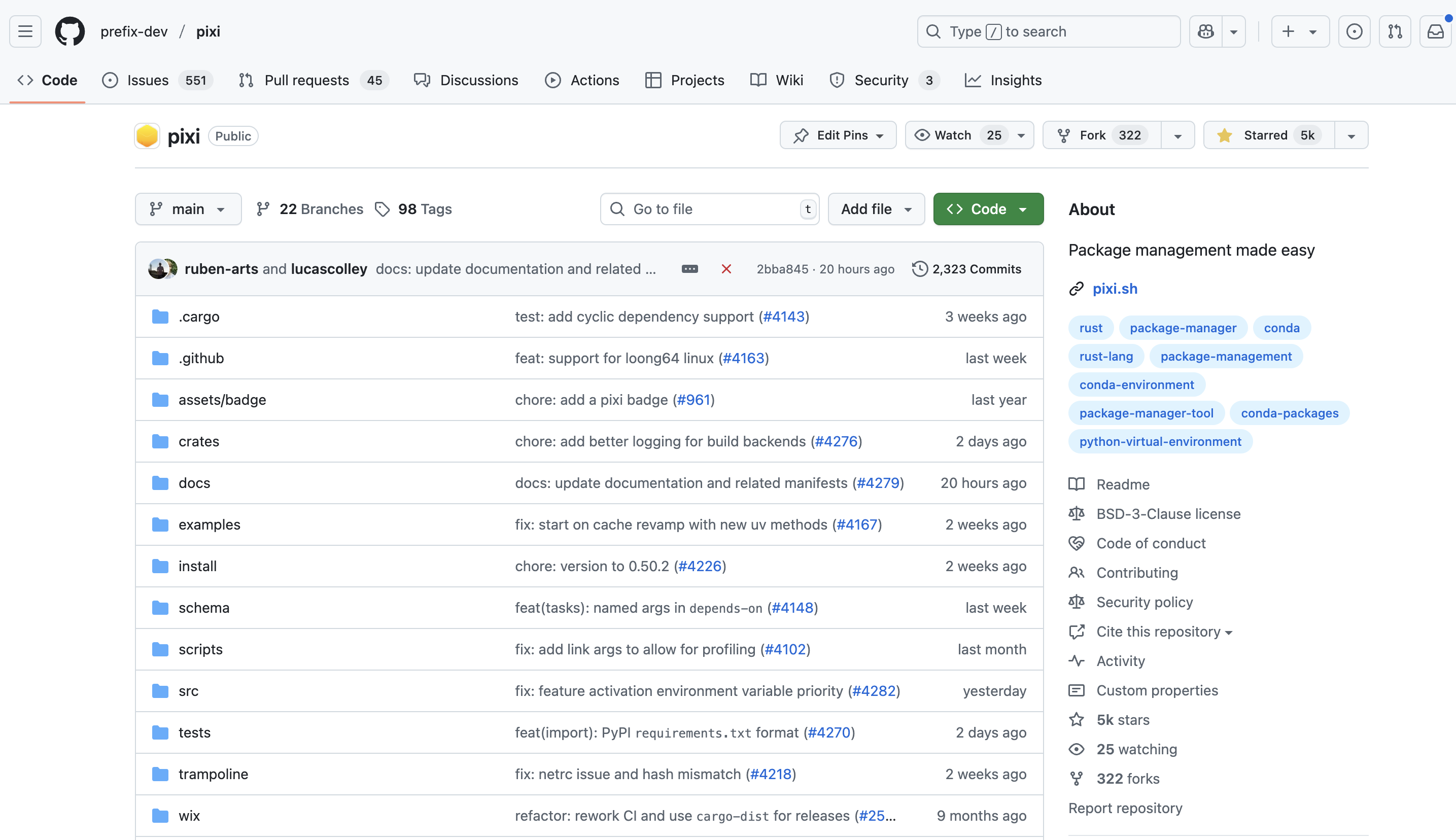
Task: Click the Go to file search field
Action: tap(710, 209)
